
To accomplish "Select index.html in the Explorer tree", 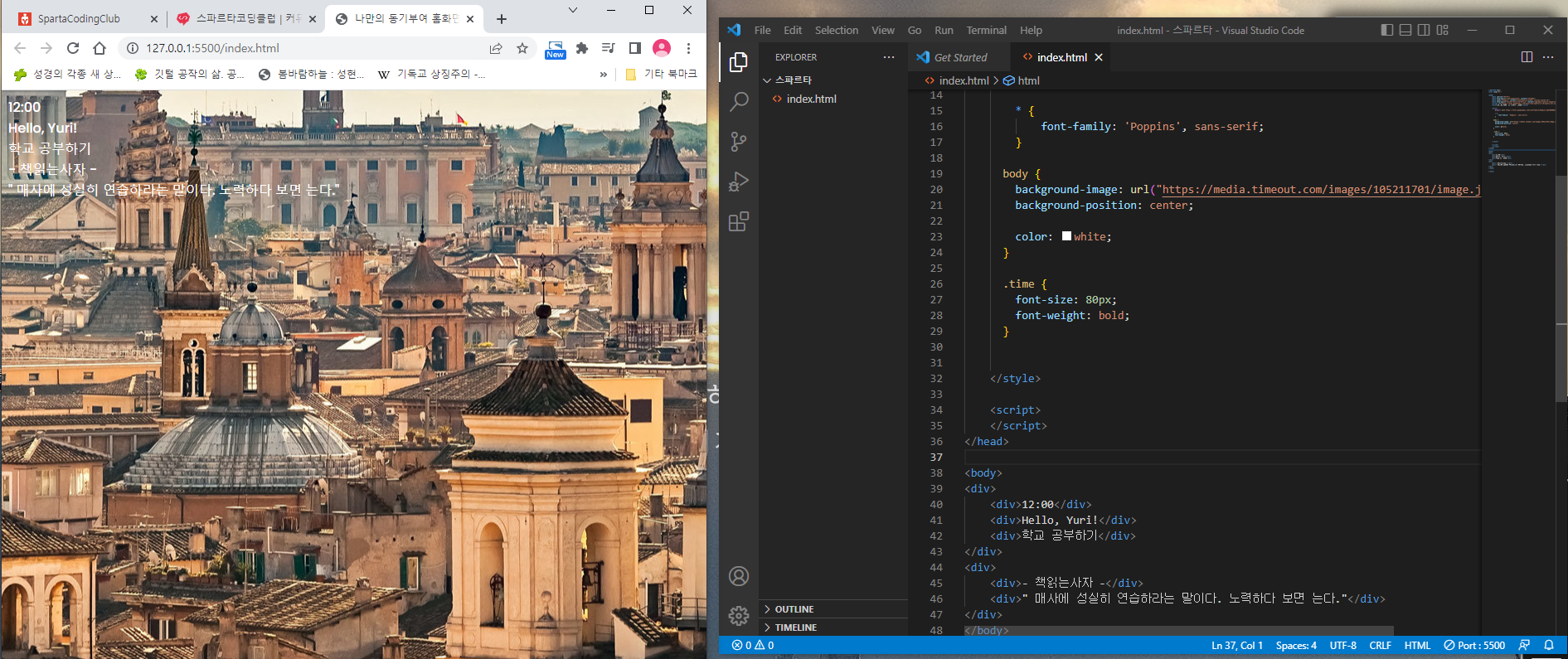I will click(x=833, y=99).
